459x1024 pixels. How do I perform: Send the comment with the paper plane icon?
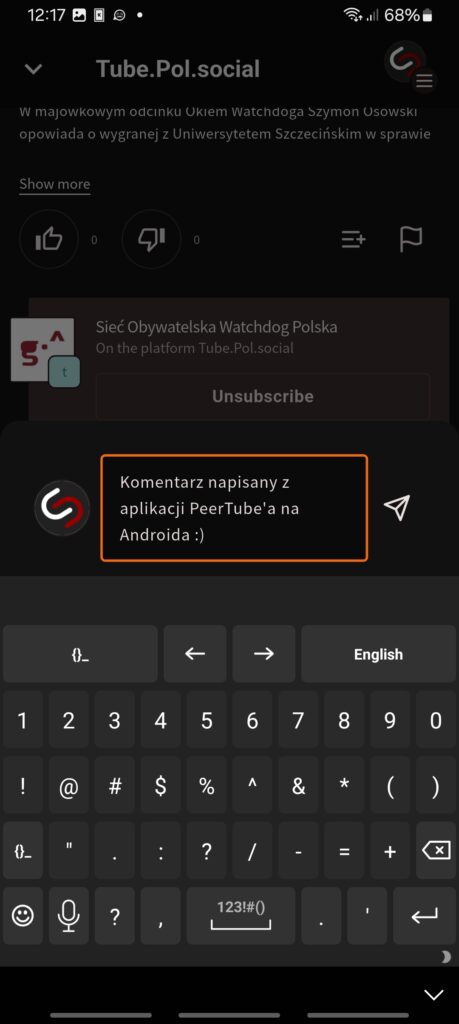pyautogui.click(x=397, y=507)
